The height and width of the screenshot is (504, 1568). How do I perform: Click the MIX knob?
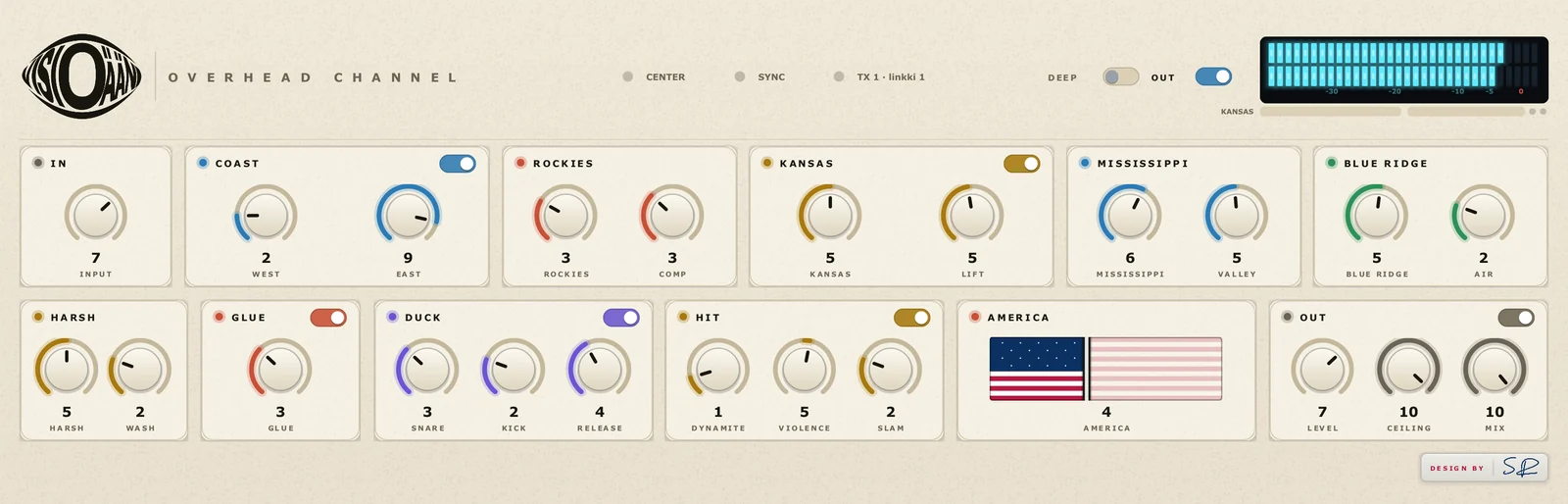[1494, 369]
